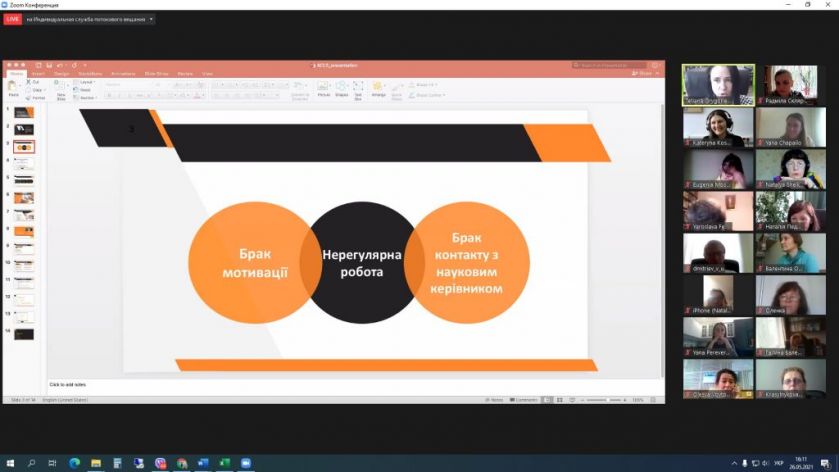Screen dimensions: 839x472
Task: Click the Text Box icon
Action: coord(358,90)
